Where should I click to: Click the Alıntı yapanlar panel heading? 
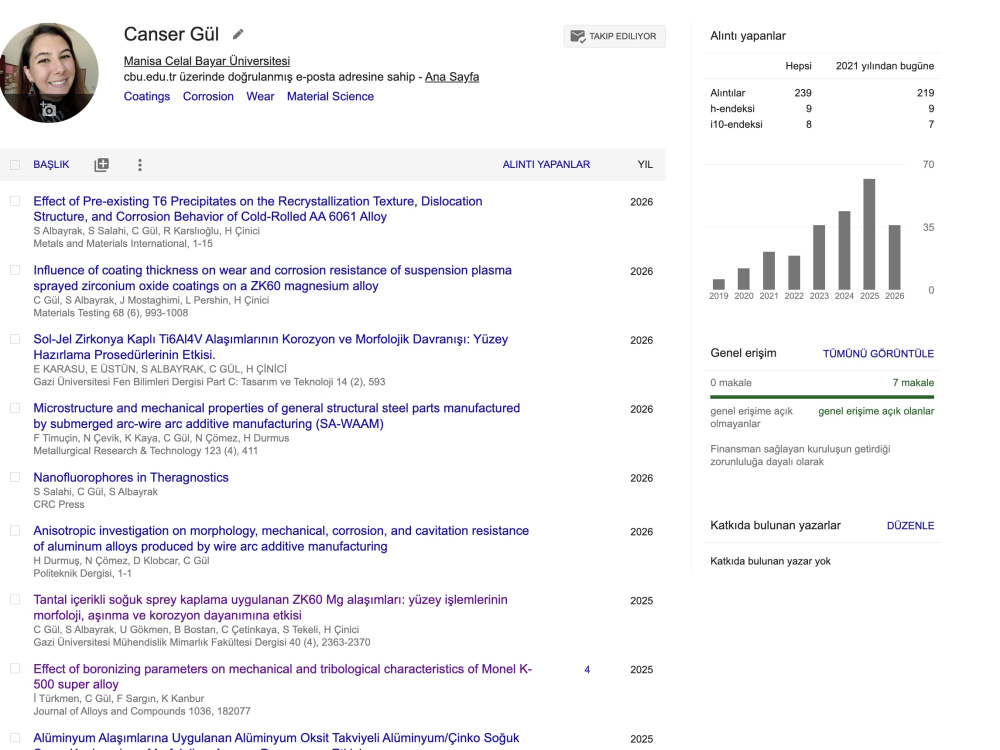pos(747,36)
